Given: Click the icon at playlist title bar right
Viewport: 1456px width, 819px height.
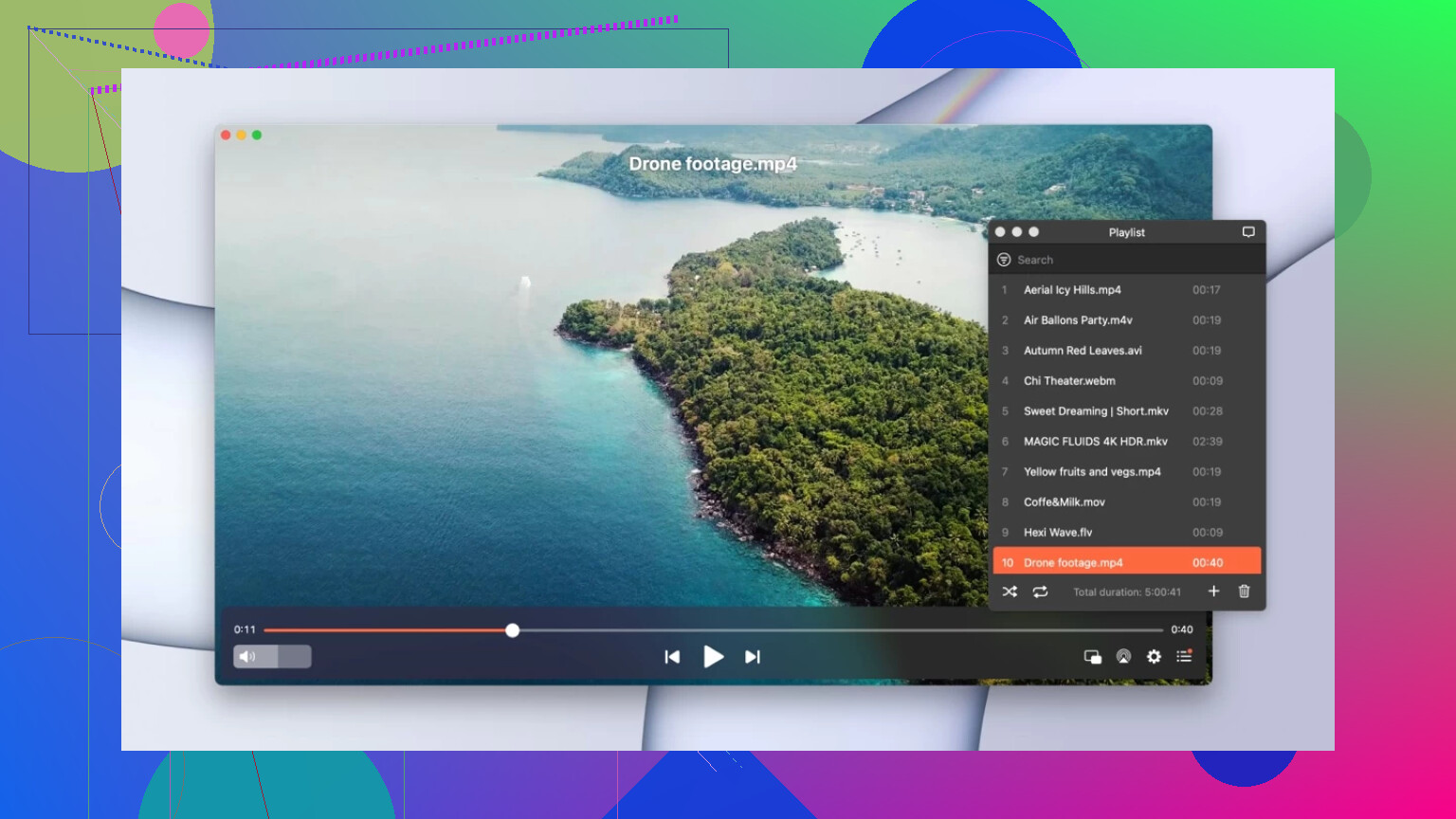Looking at the screenshot, I should [x=1248, y=232].
